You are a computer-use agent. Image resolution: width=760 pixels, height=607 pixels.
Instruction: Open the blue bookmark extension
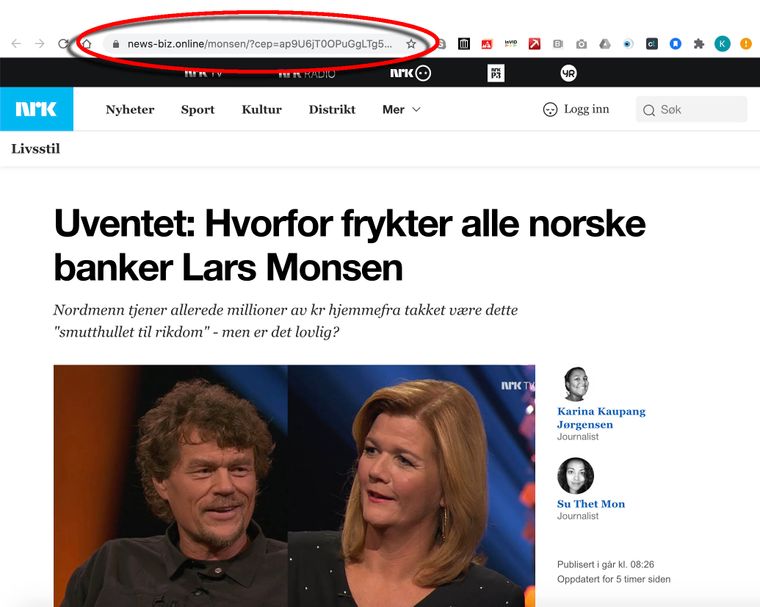tap(675, 44)
